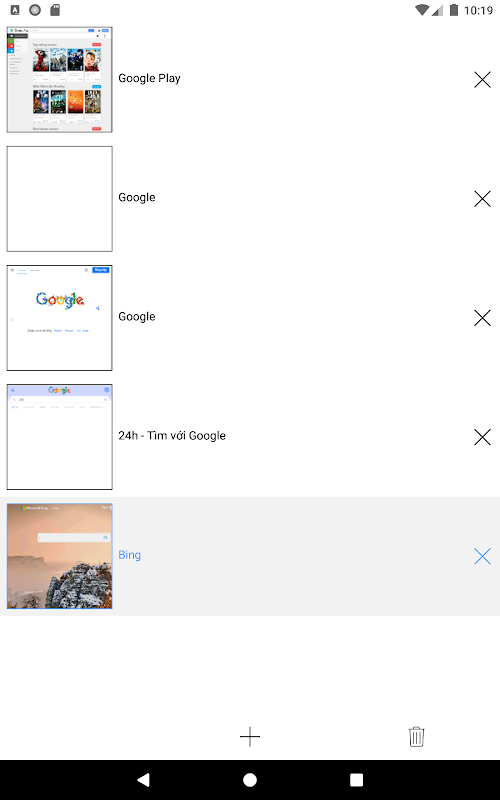
Task: Close the 24h - Tìm với Google tab
Action: point(482,437)
